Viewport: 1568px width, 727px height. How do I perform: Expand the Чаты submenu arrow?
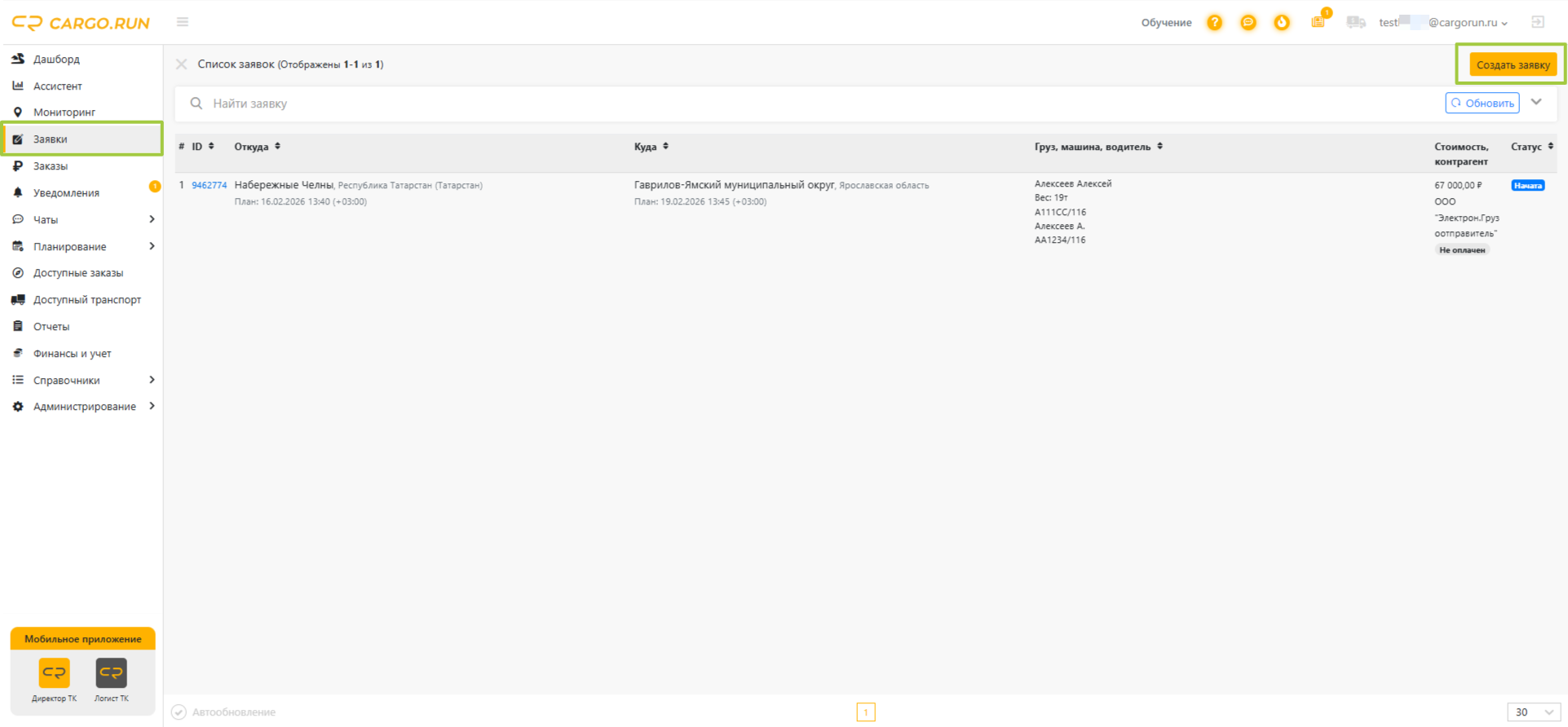(152, 219)
